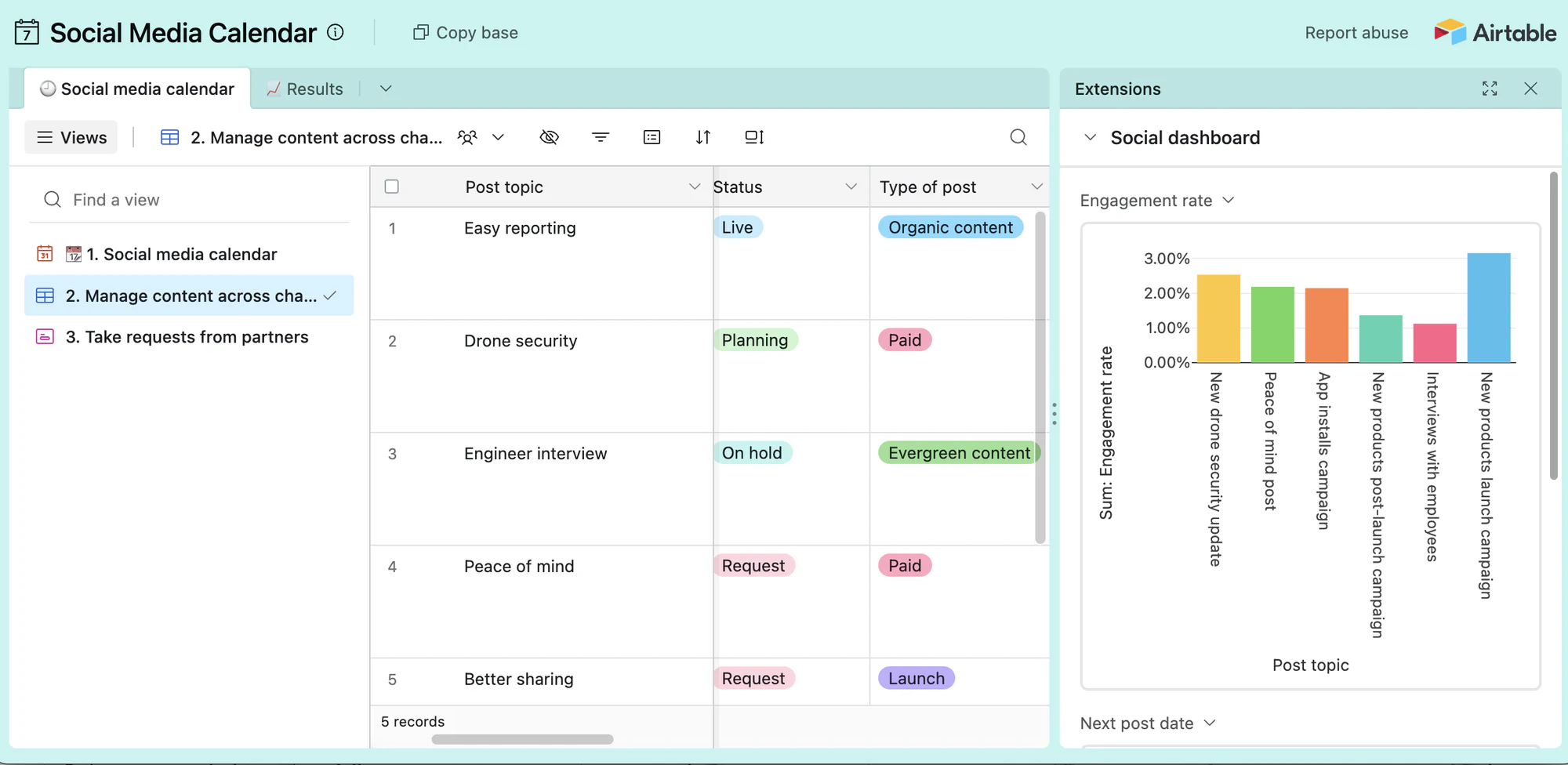Open the hide fields eye-slash icon

(x=550, y=137)
